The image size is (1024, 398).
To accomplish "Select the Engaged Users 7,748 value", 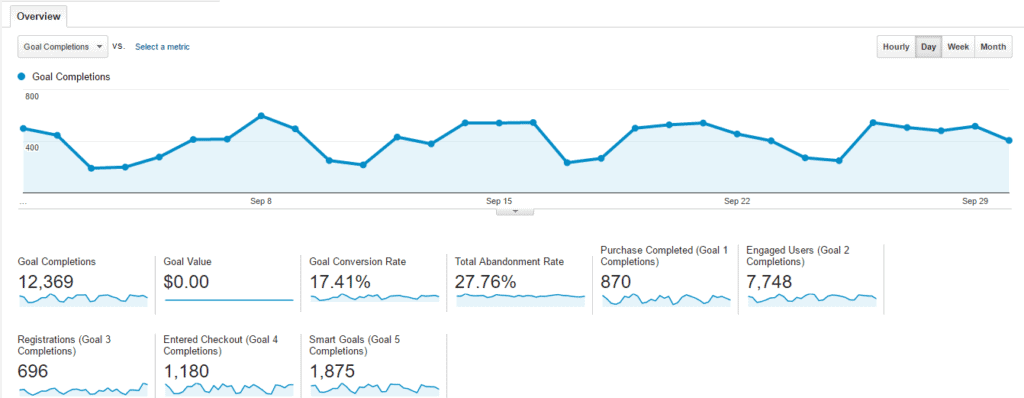I will coord(769,282).
